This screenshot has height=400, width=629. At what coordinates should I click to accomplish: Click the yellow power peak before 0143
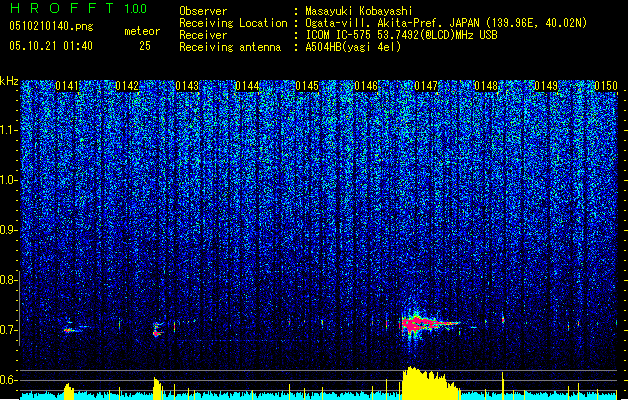tap(158, 388)
